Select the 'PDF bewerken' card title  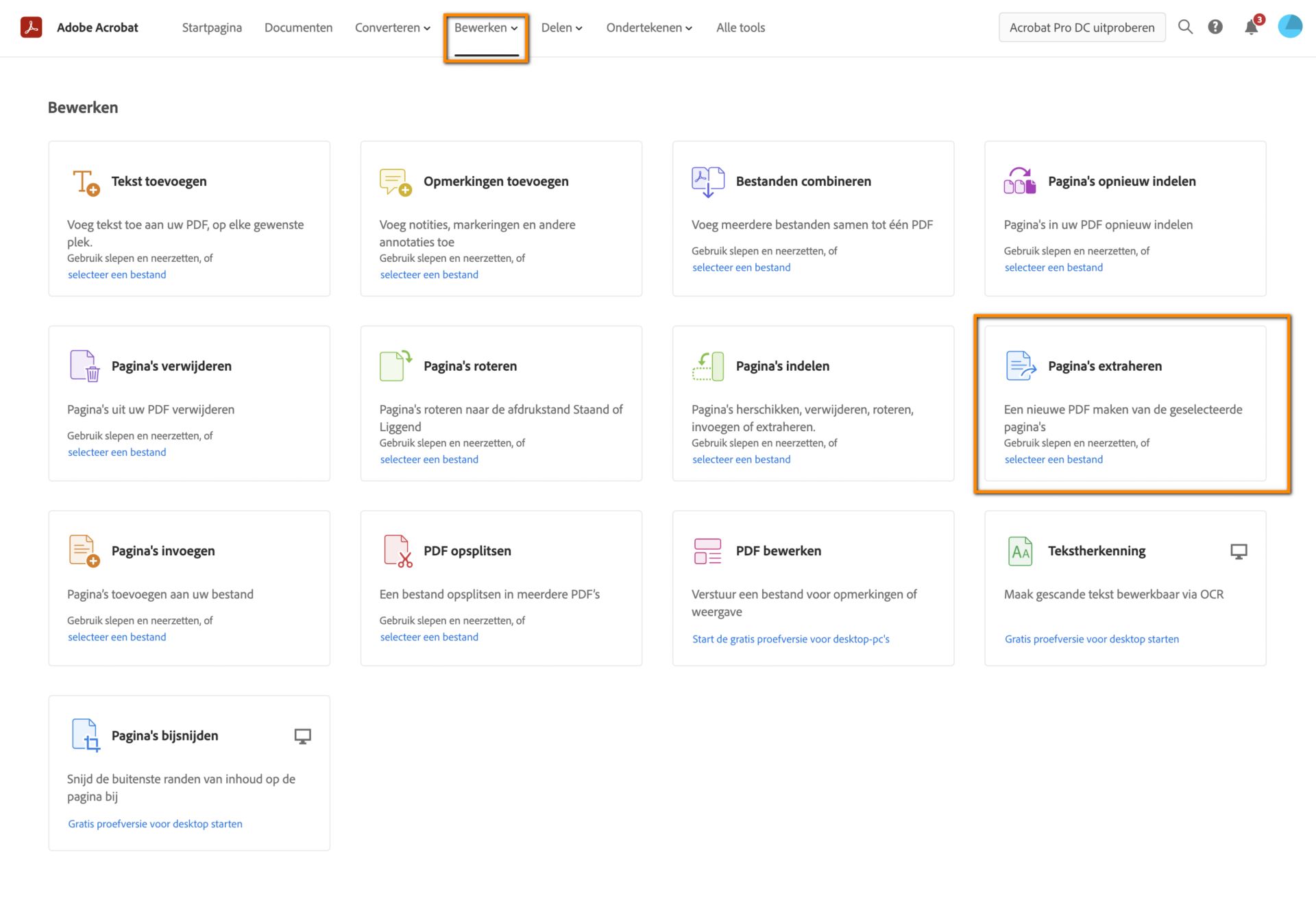(x=779, y=551)
